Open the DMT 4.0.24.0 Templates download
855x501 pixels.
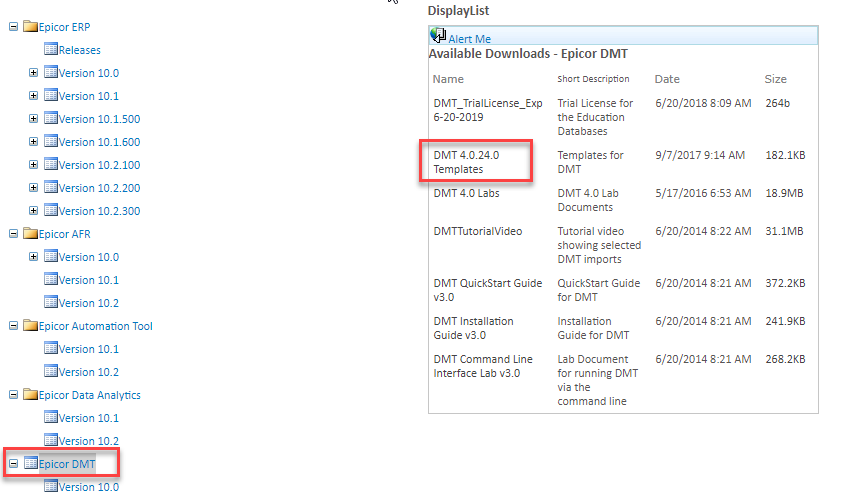coord(466,162)
